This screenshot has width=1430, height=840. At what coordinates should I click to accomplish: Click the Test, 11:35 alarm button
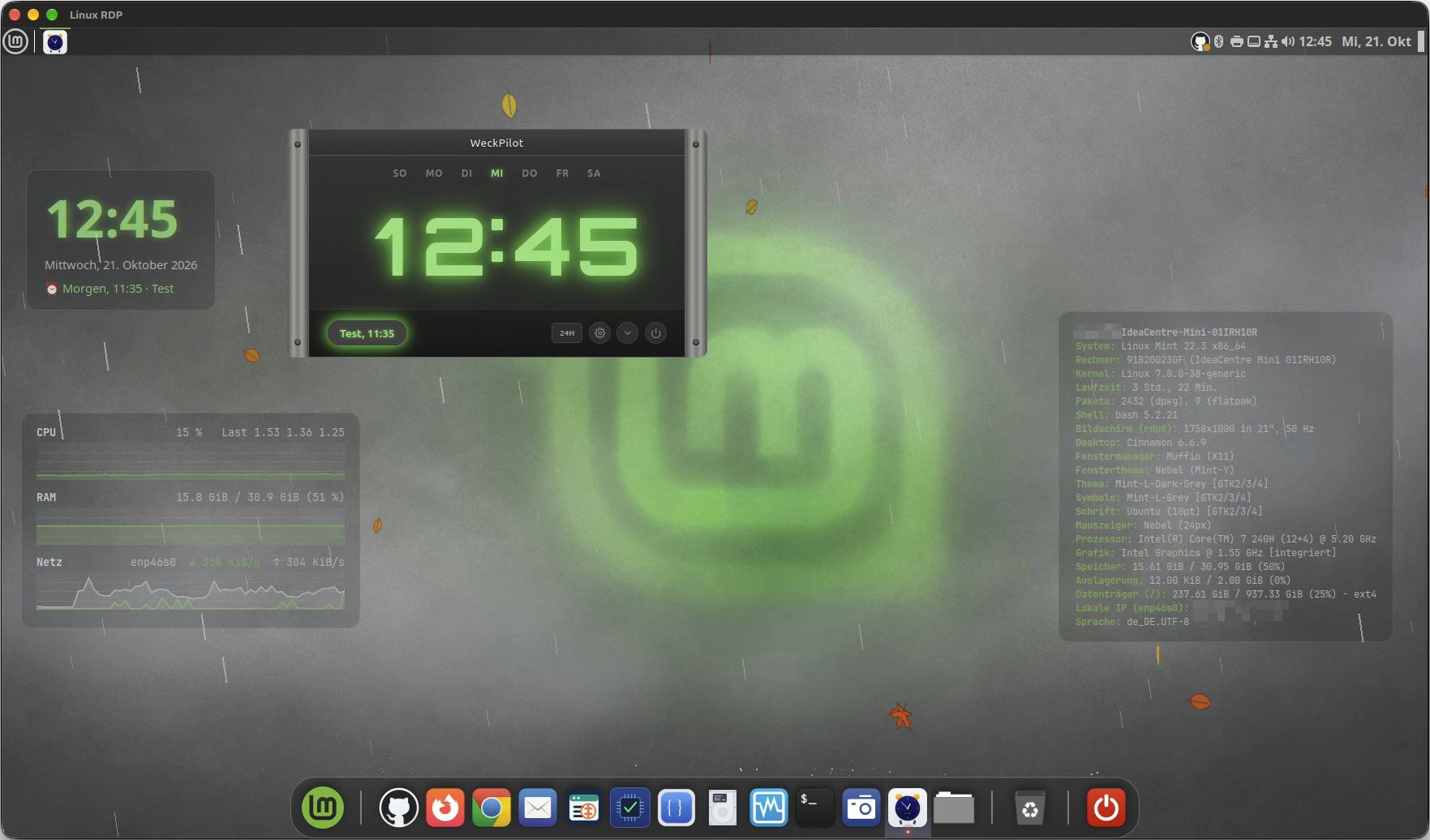click(367, 333)
